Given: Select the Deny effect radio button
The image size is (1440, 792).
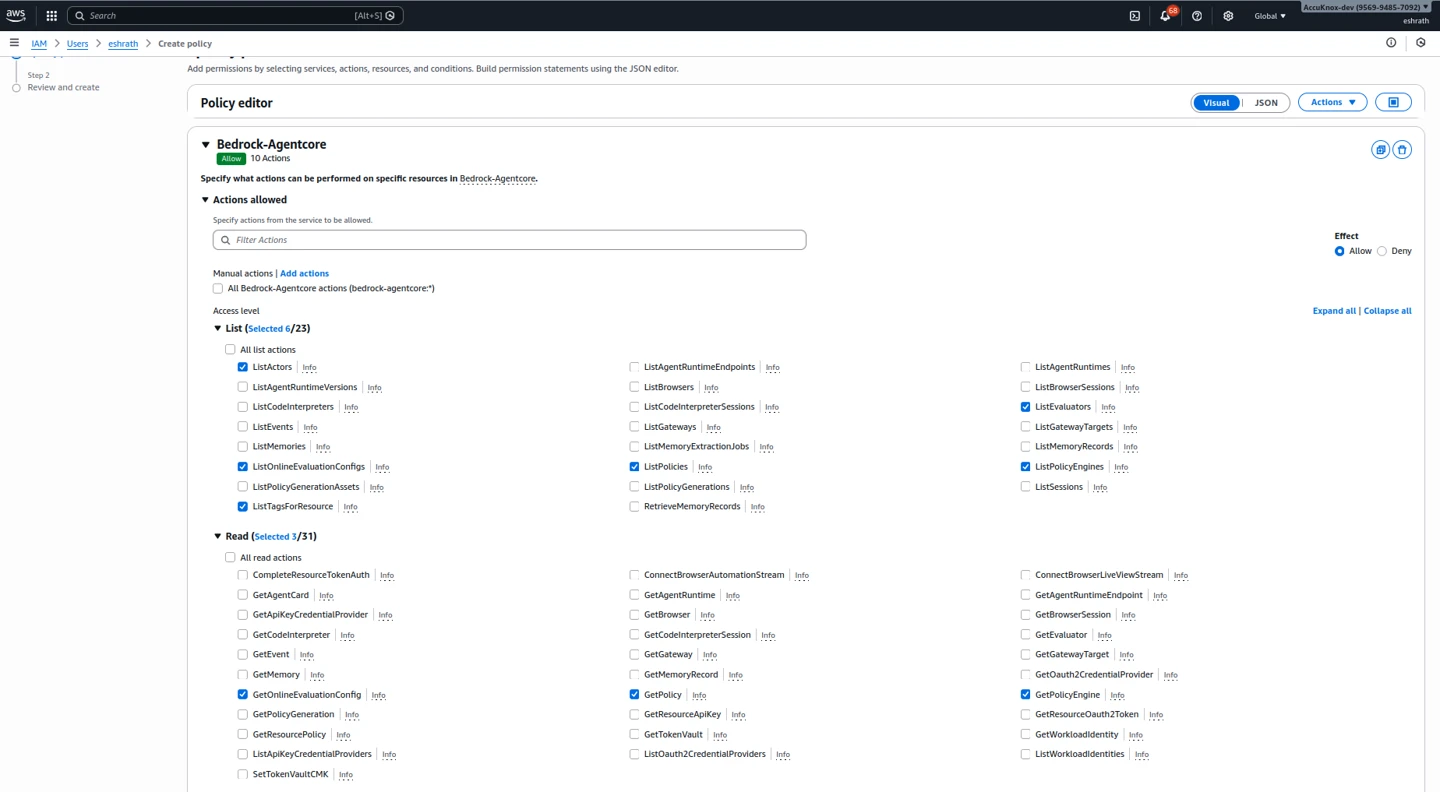Looking at the screenshot, I should pos(1381,251).
